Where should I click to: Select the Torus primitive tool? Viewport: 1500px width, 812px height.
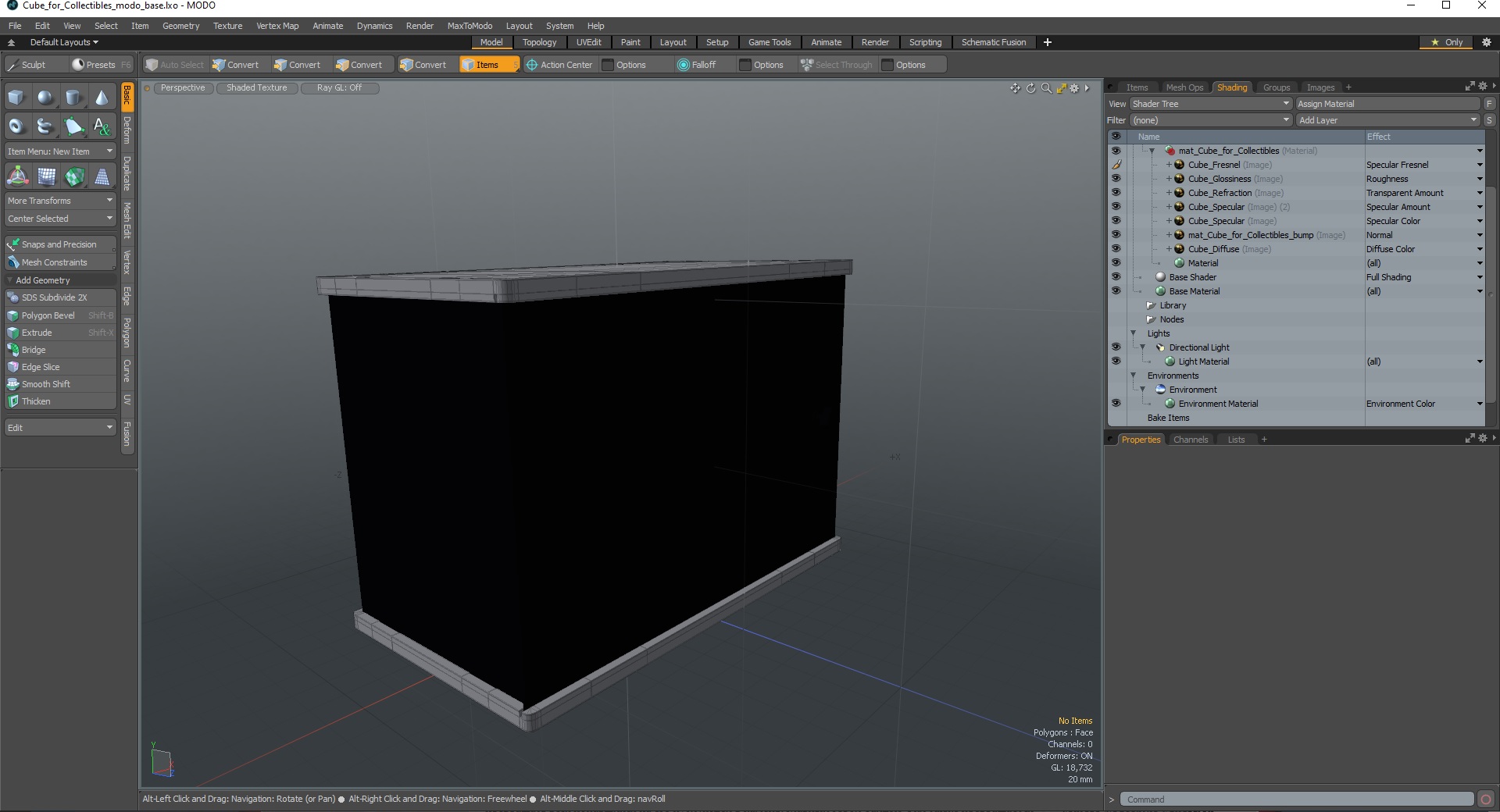point(16,126)
